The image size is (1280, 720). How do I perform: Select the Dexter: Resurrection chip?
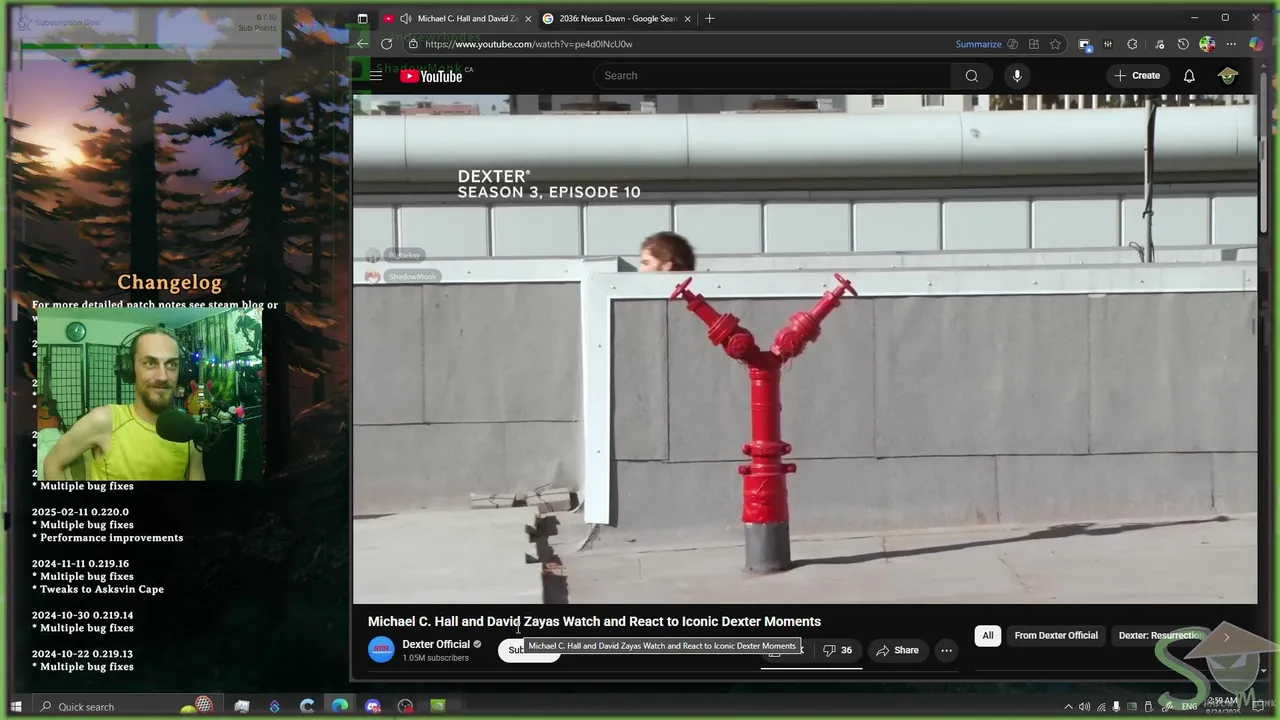click(x=1160, y=635)
